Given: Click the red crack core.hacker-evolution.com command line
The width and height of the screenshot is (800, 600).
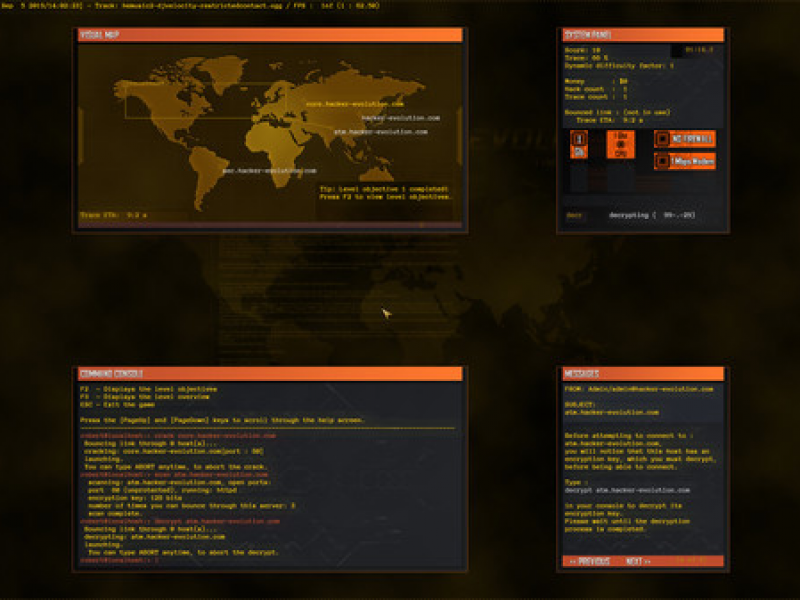Looking at the screenshot, I should (178, 436).
